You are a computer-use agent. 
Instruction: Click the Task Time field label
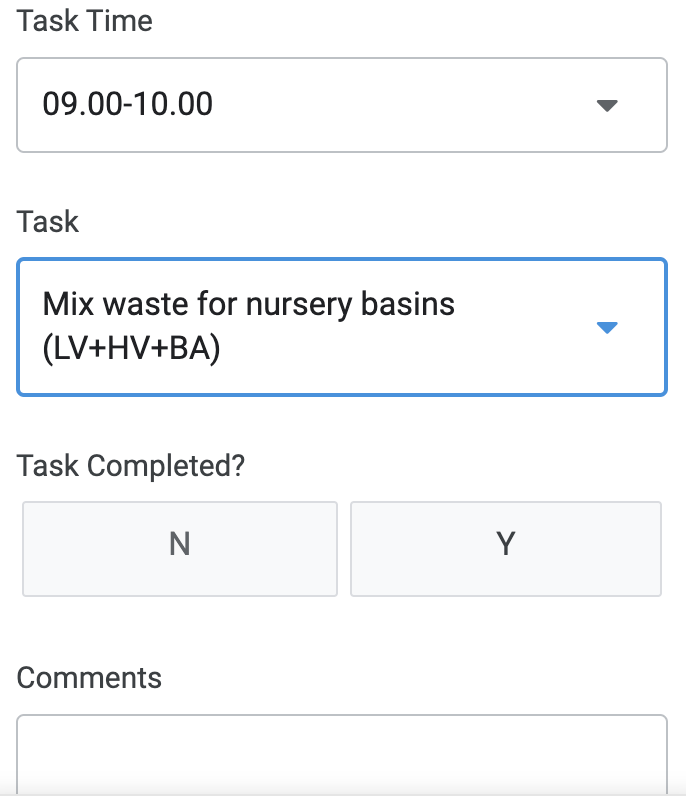[84, 21]
